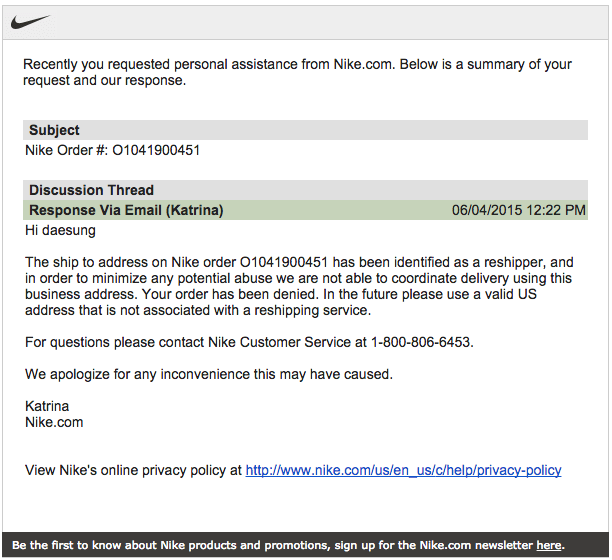Viewport: 612px width, 560px height.
Task: Click the 06/04/2015 12:22 PM timestamp
Action: click(518, 210)
